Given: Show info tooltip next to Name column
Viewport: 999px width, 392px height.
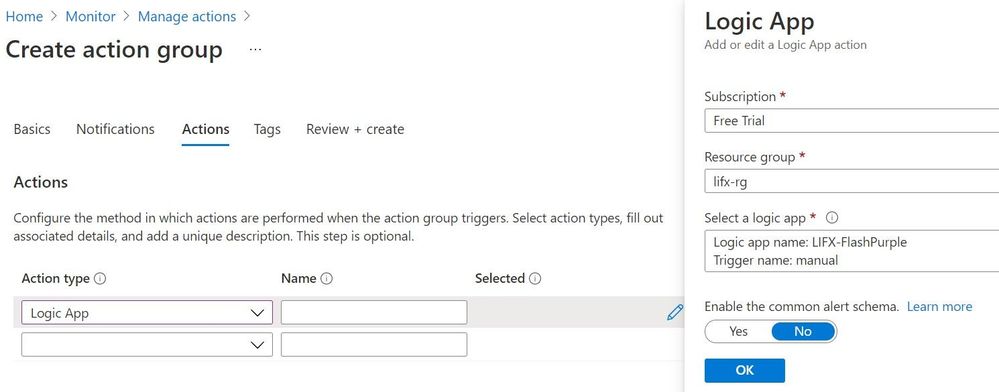Looking at the screenshot, I should pos(327,279).
